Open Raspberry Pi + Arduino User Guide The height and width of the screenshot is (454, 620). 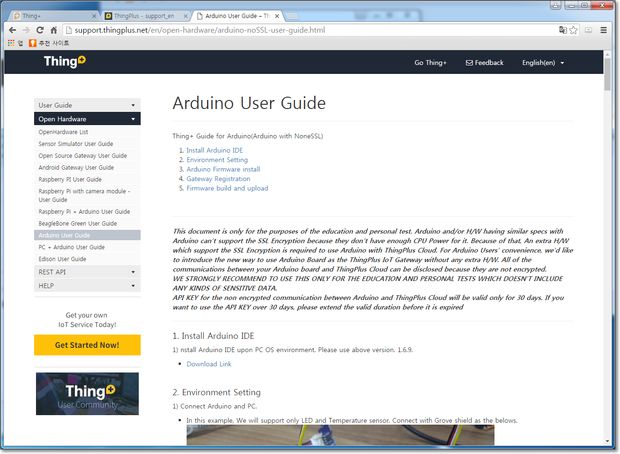[84, 212]
